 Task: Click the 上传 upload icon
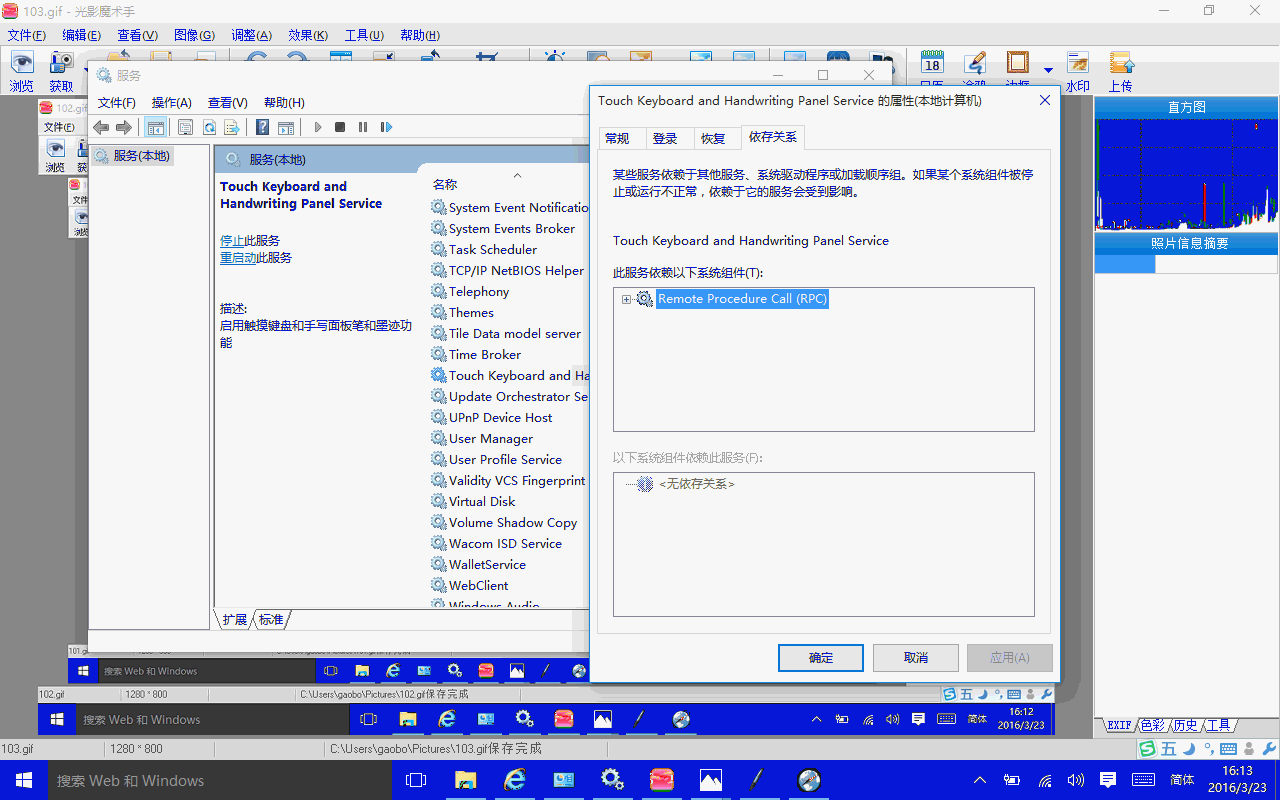point(1121,64)
